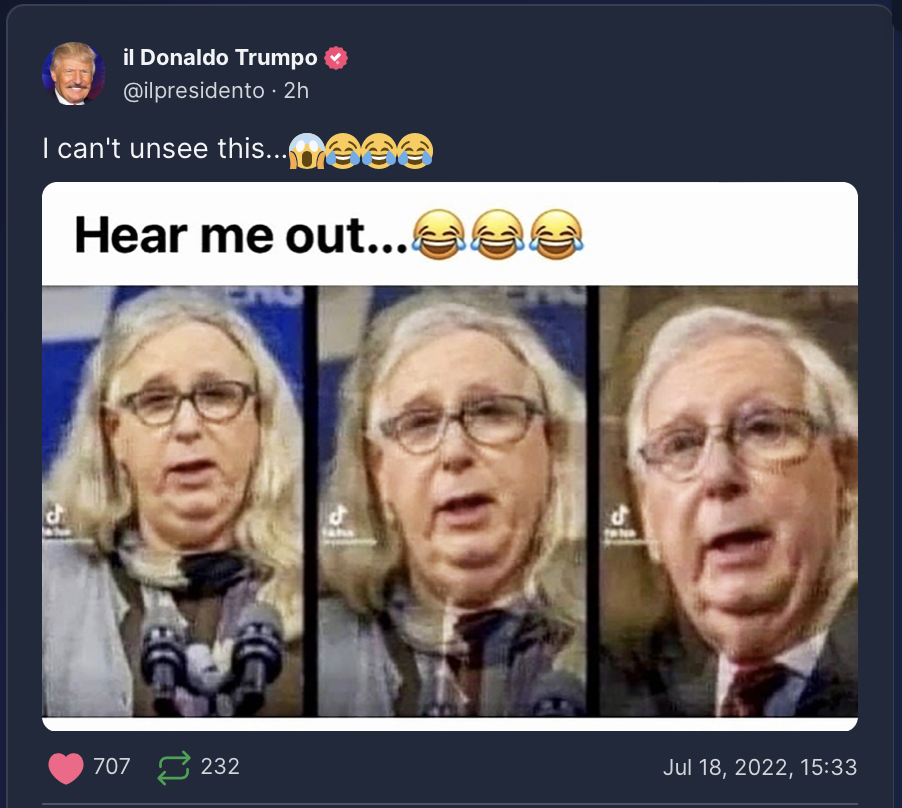The width and height of the screenshot is (902, 808).
Task: Open the middle blended face panel
Action: point(452,501)
